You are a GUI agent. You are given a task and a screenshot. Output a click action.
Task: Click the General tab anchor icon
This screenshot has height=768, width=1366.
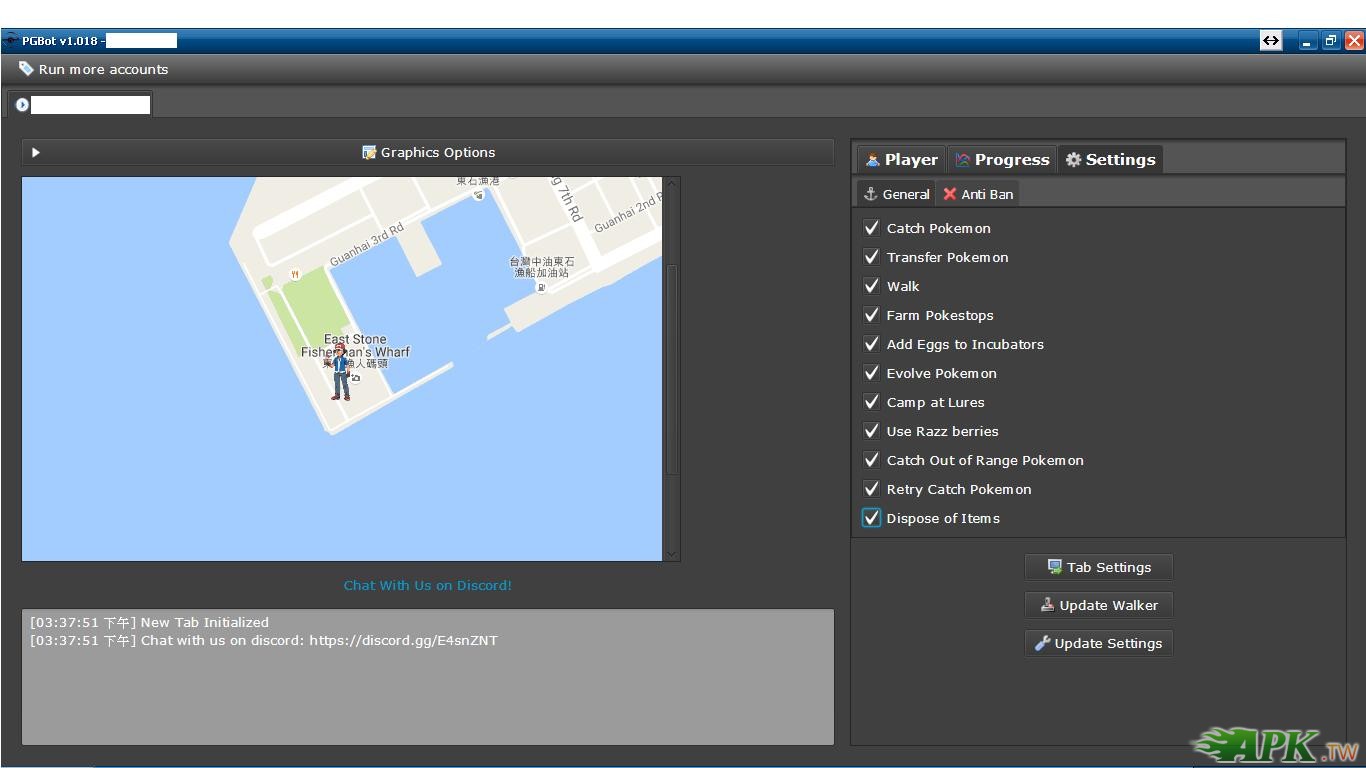coord(870,194)
